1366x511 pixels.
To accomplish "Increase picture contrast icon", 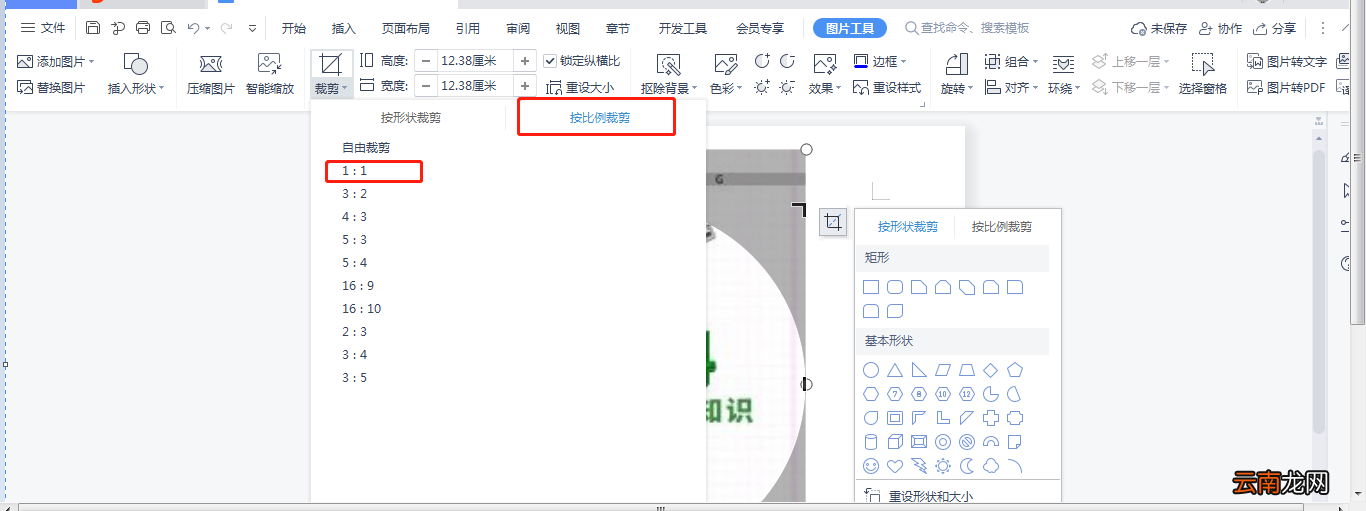I will (762, 62).
